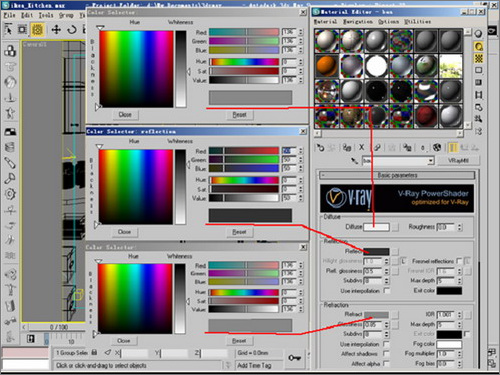Activate the Select and Move tool

pos(56,30)
